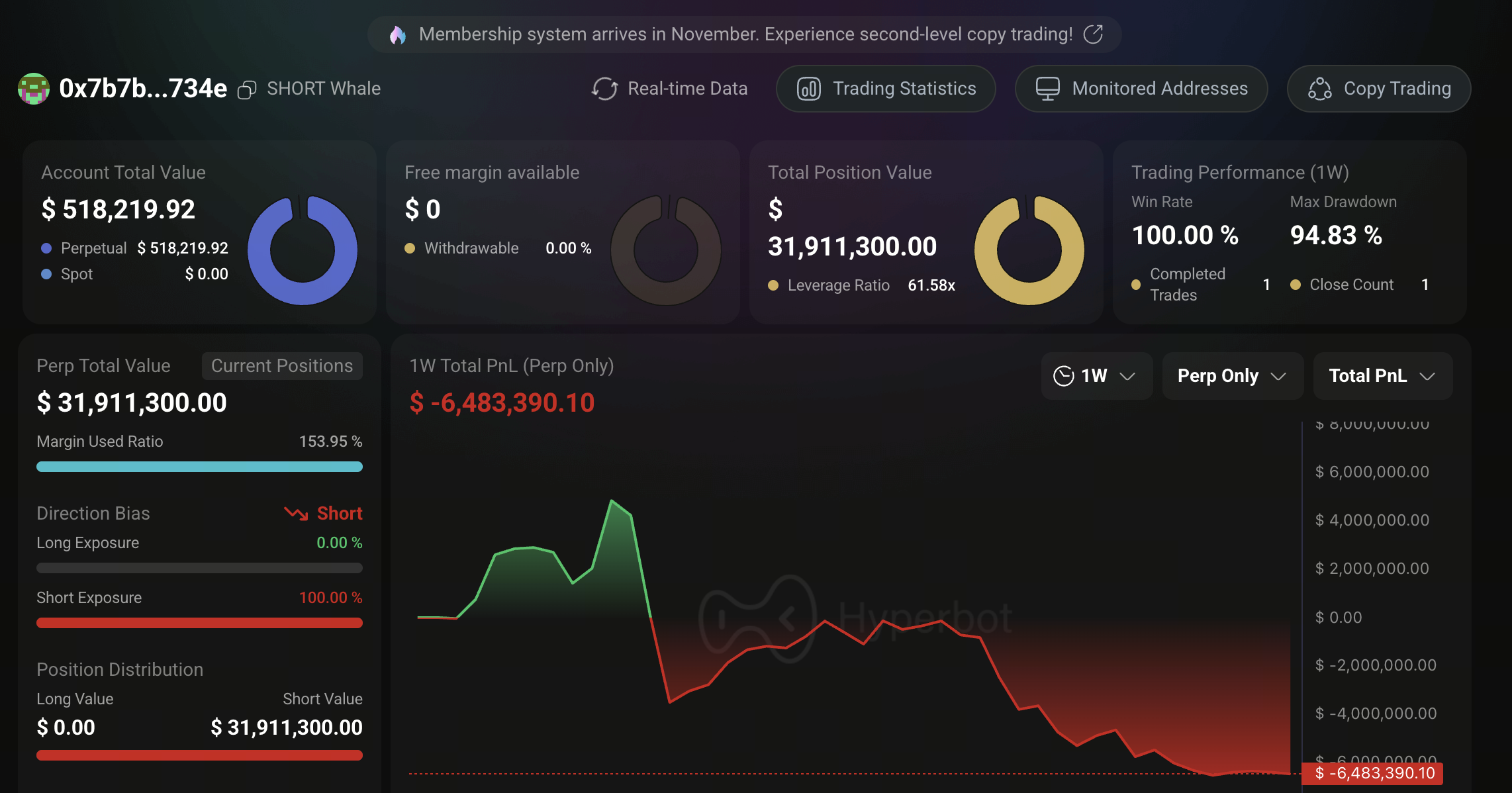Toggle the Withdrawable legend dot
The width and height of the screenshot is (1512, 793).
[410, 248]
